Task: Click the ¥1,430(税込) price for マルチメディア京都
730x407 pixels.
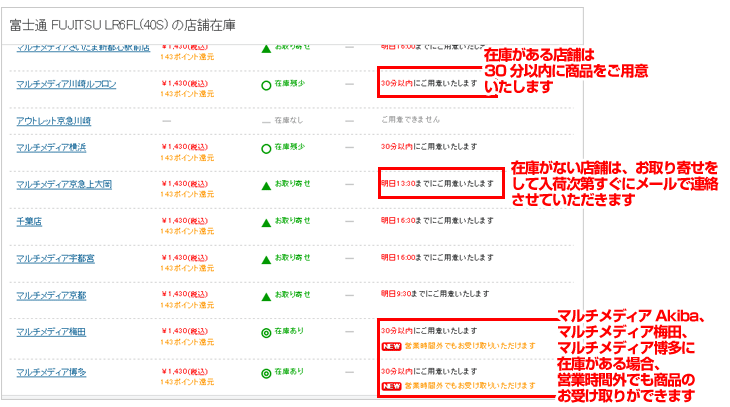Action: (185, 294)
